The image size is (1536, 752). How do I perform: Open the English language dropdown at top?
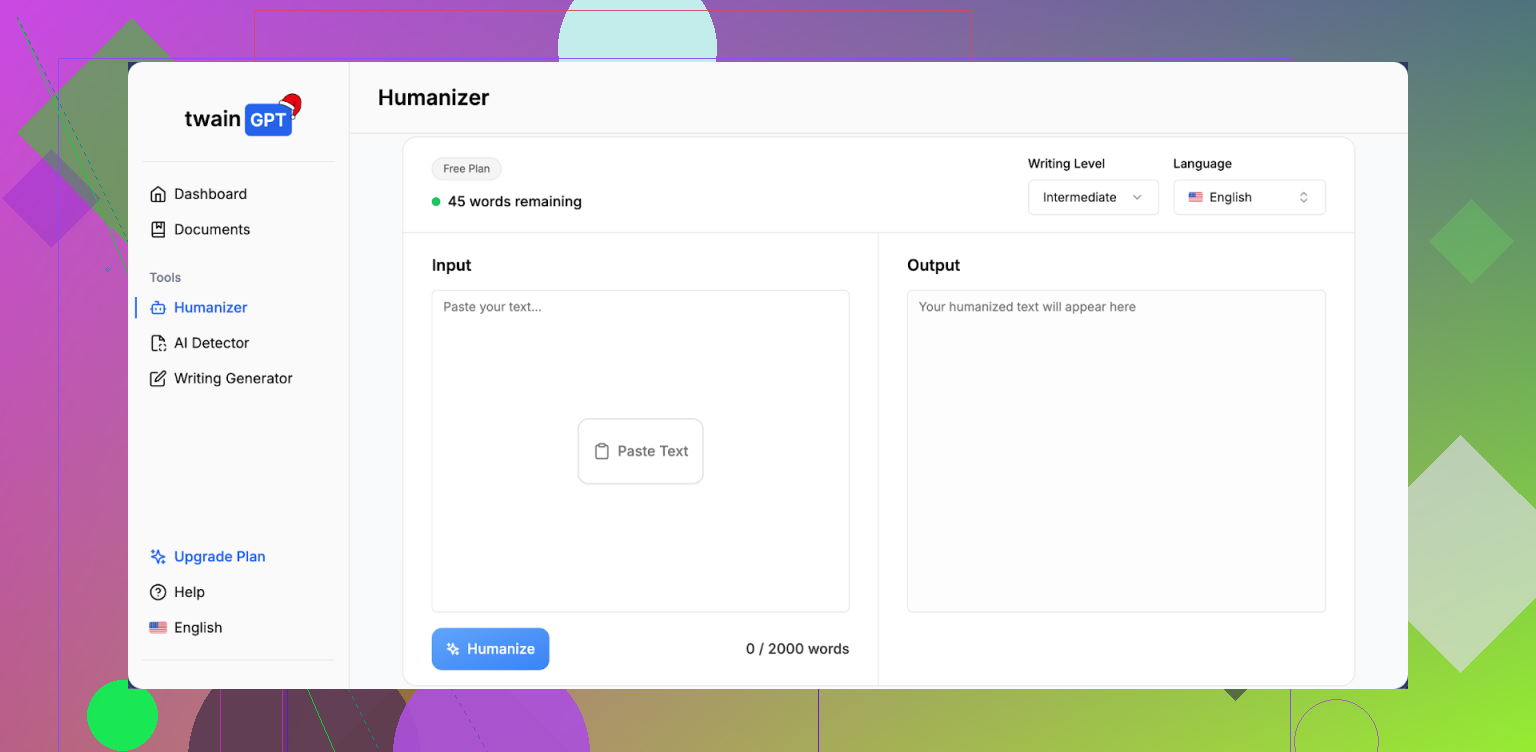click(x=1248, y=197)
